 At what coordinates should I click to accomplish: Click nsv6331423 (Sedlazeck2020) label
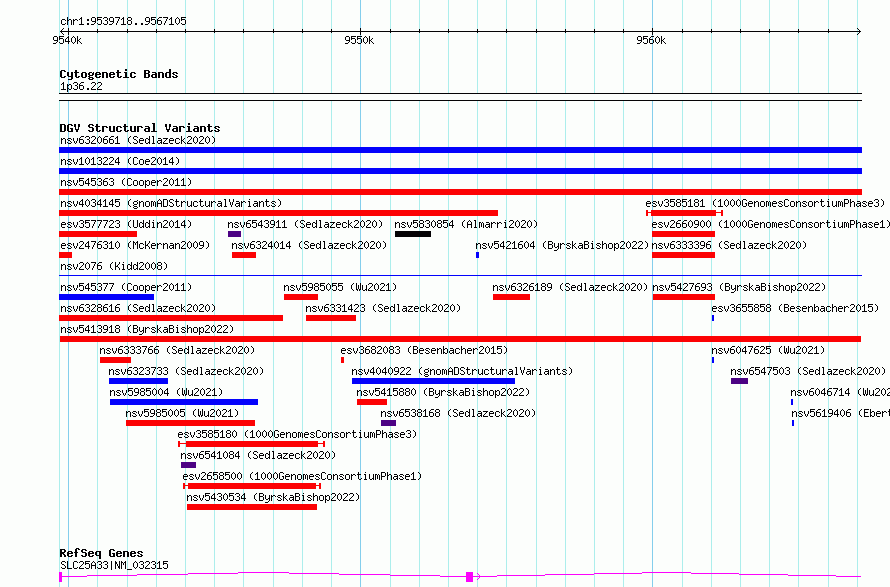click(x=383, y=308)
